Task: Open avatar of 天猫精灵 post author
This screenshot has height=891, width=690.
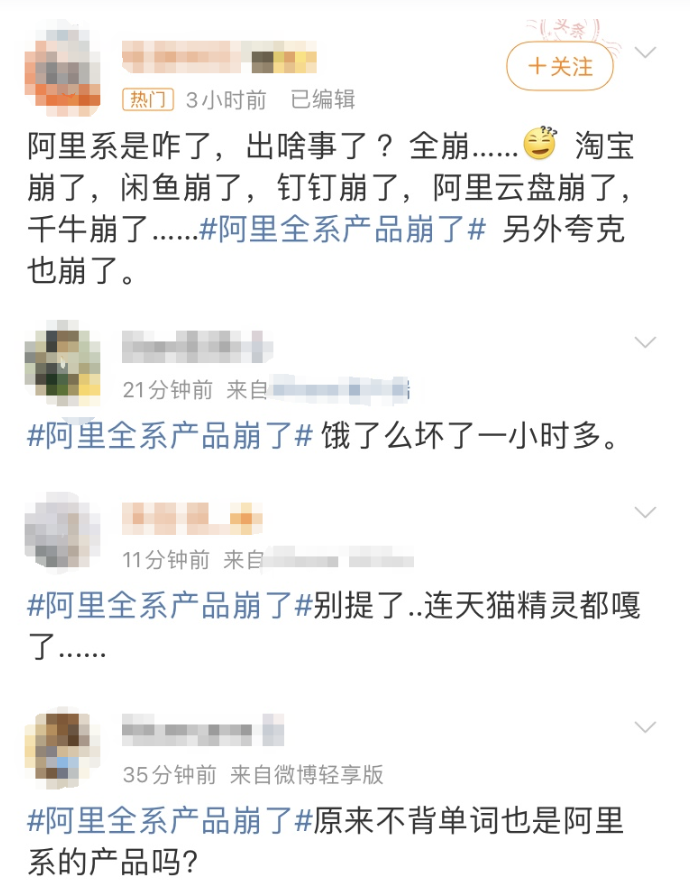Action: coord(63,531)
